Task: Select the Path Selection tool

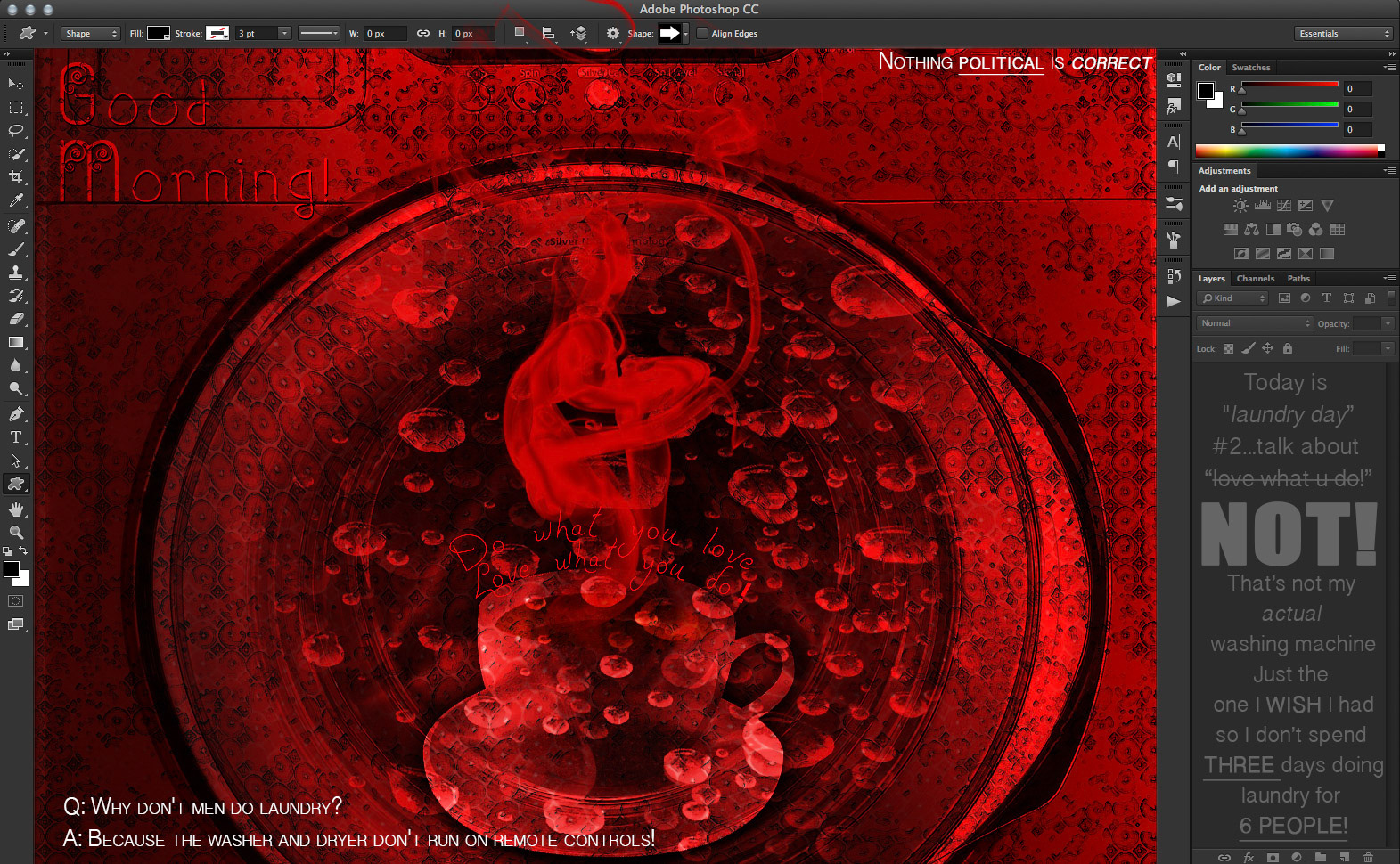Action: click(x=16, y=461)
